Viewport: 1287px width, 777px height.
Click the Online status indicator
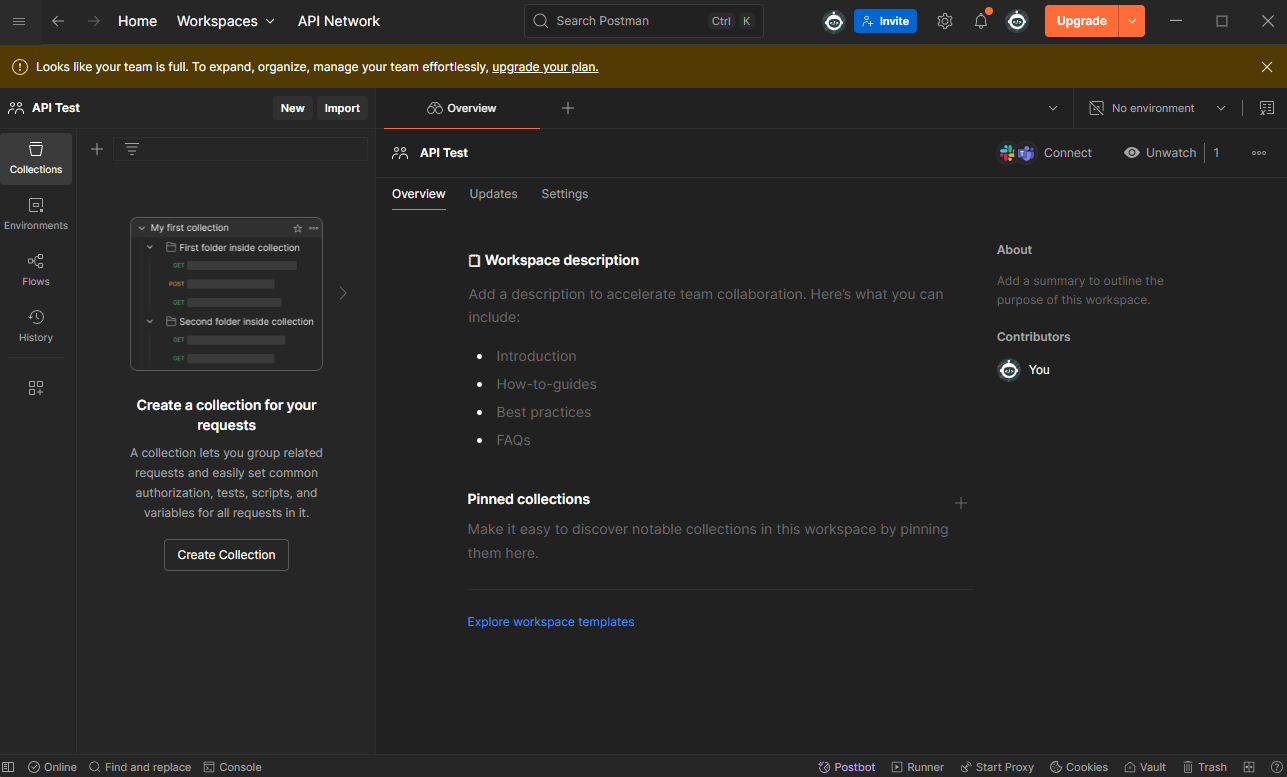[x=52, y=767]
